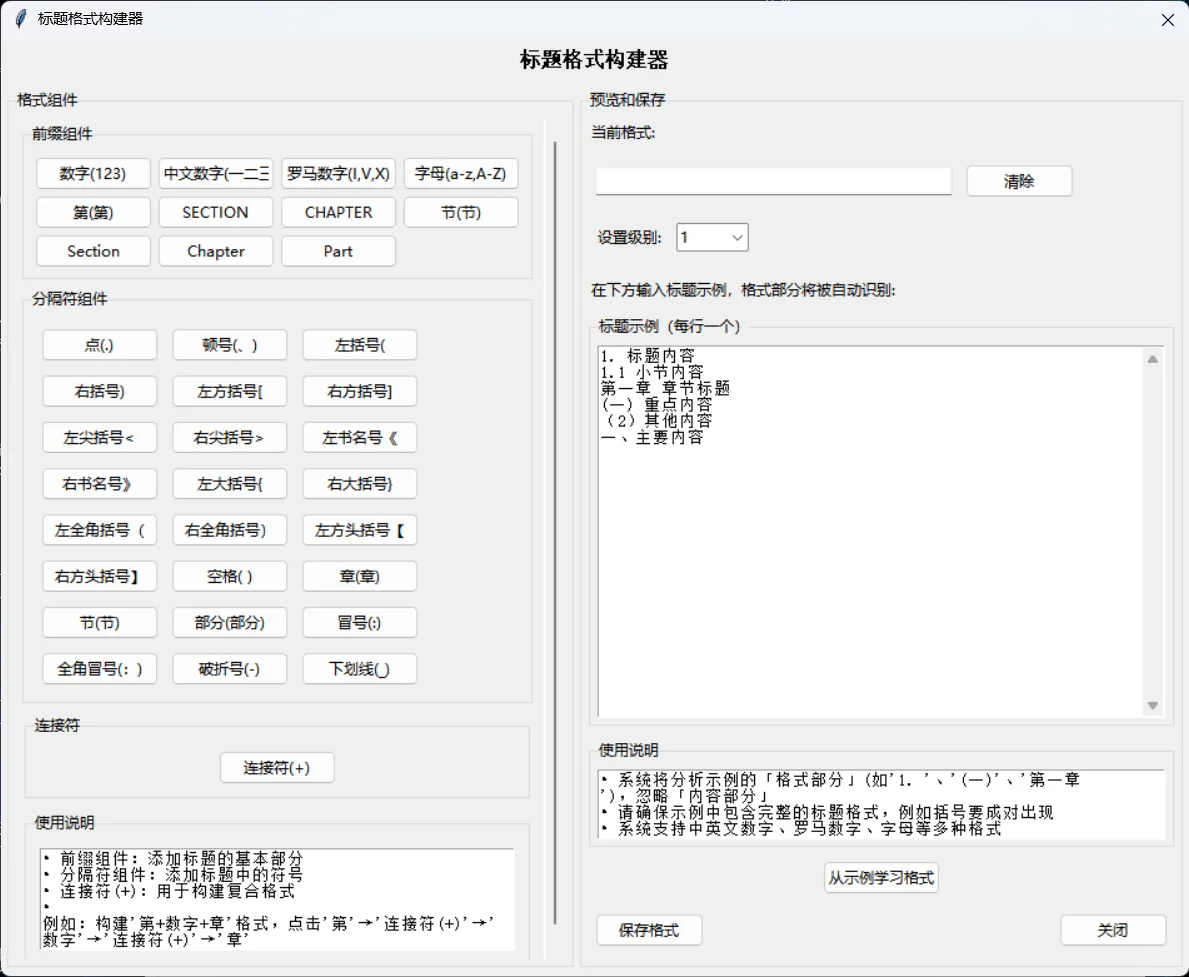Click the Python icon in the title bar
The height and width of the screenshot is (977, 1189).
coord(18,18)
